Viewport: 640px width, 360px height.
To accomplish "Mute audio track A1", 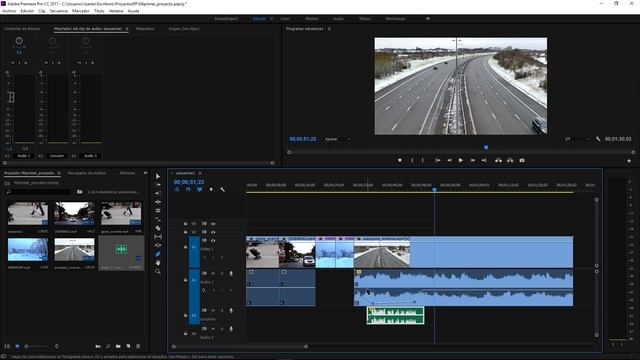I will click(213, 273).
